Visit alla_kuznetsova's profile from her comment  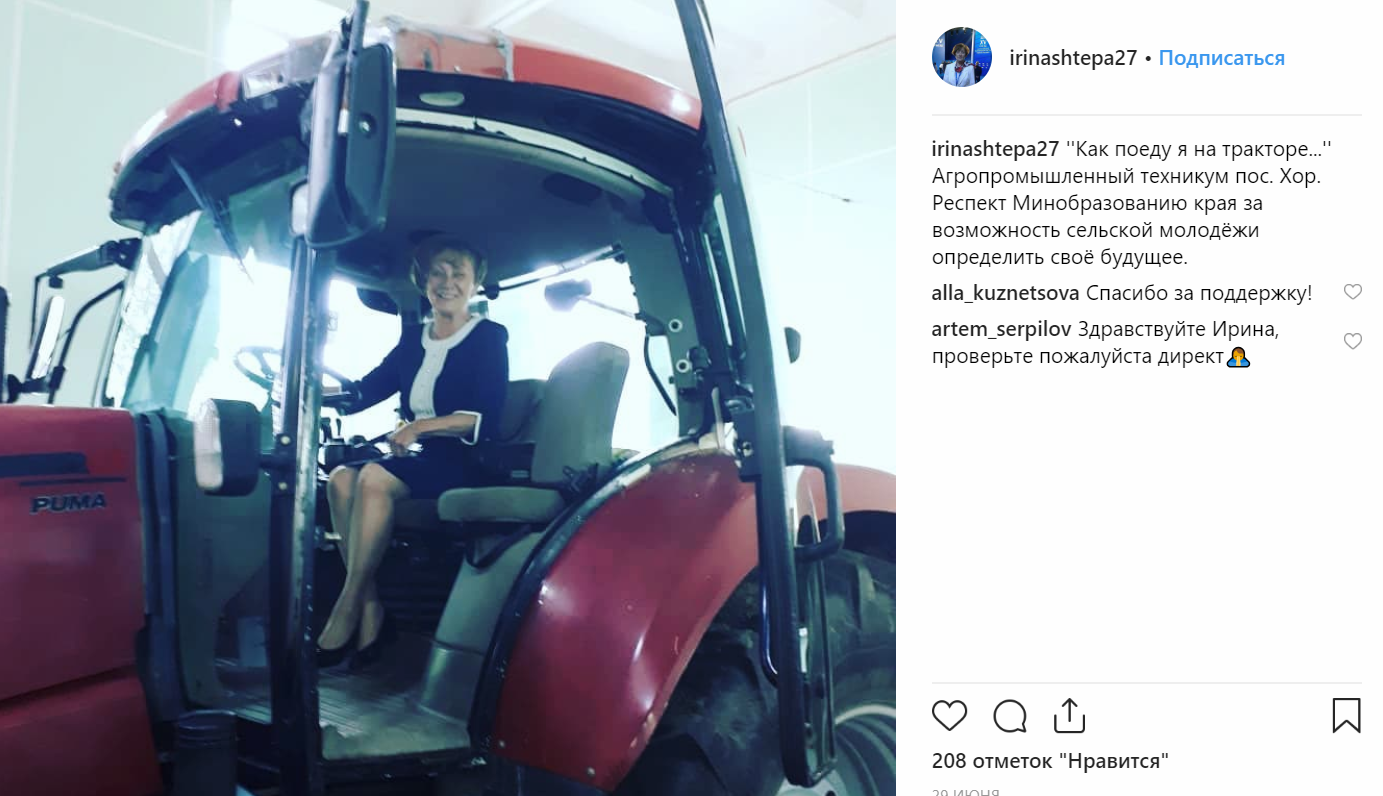click(1005, 294)
